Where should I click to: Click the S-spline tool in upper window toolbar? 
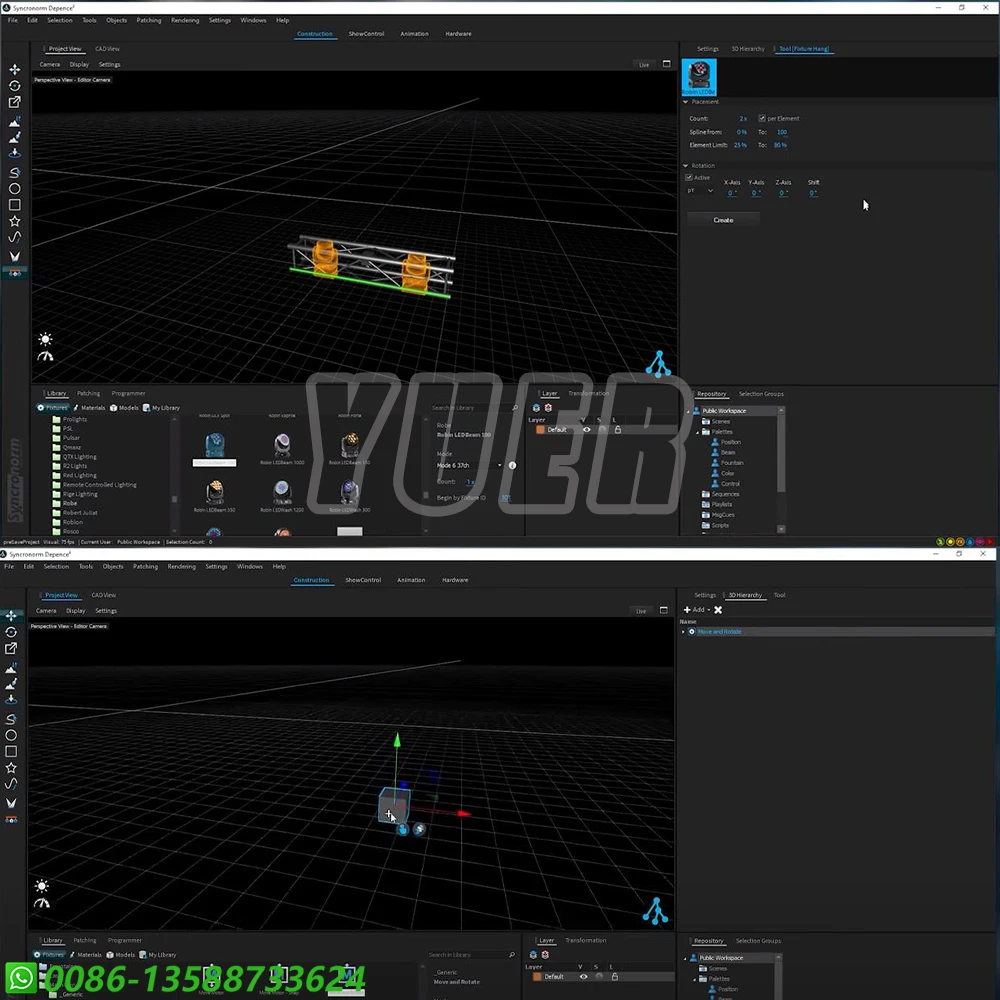pos(15,172)
